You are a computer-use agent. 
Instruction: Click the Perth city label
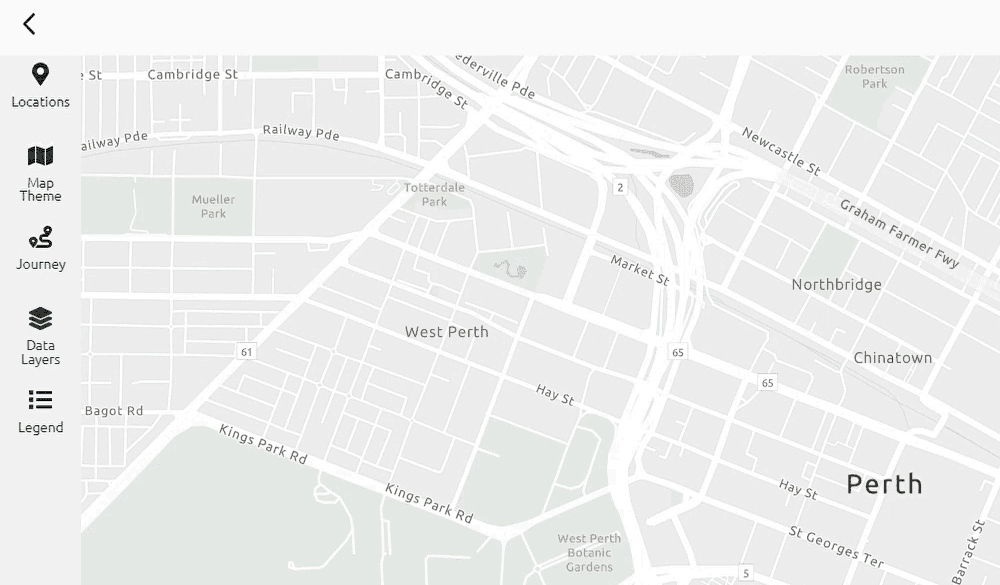[x=885, y=484]
